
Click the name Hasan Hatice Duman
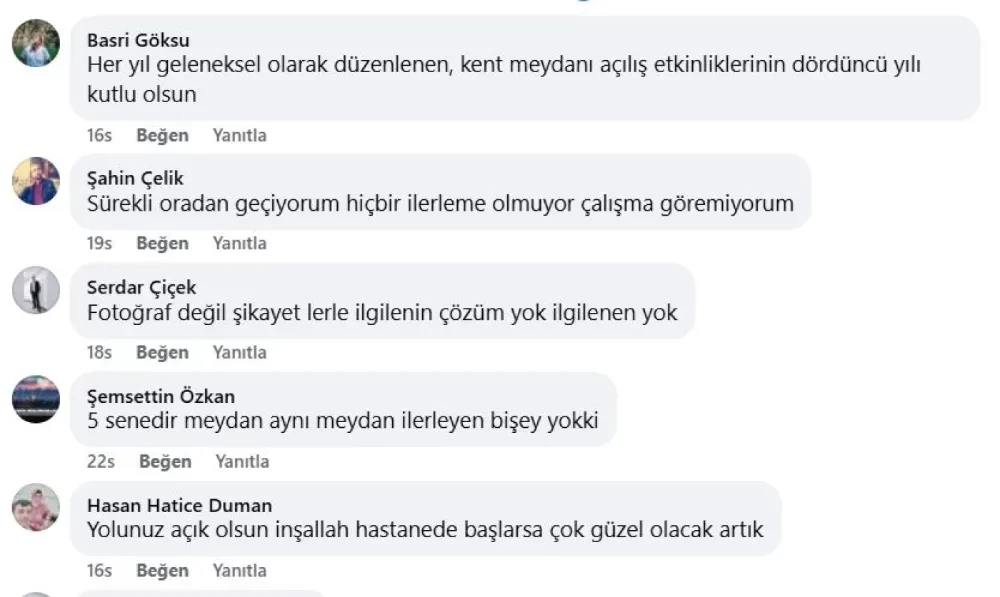(179, 505)
